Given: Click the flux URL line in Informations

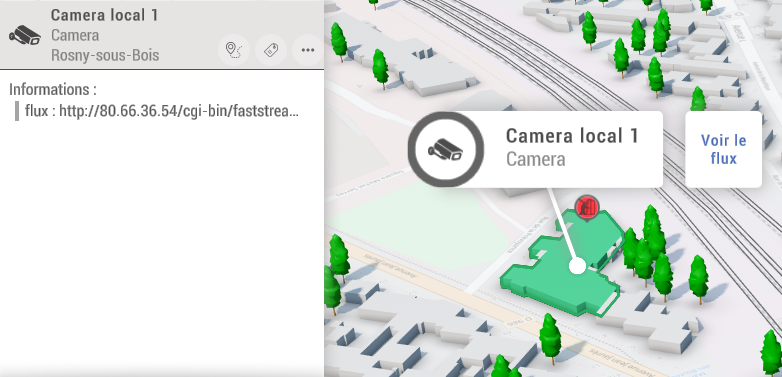Looking at the screenshot, I should coord(162,111).
